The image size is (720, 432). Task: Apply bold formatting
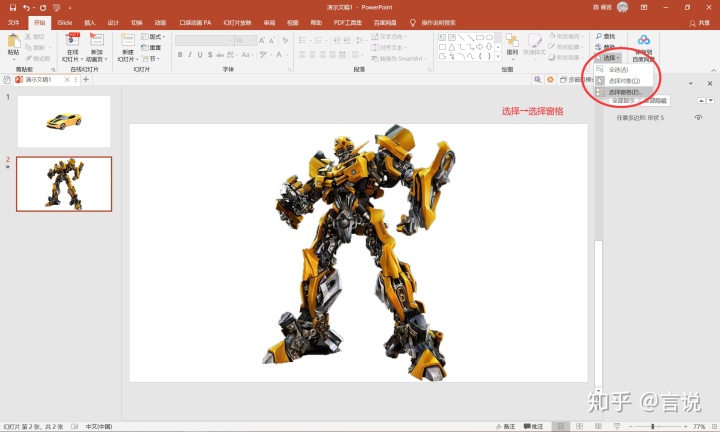[x=180, y=55]
